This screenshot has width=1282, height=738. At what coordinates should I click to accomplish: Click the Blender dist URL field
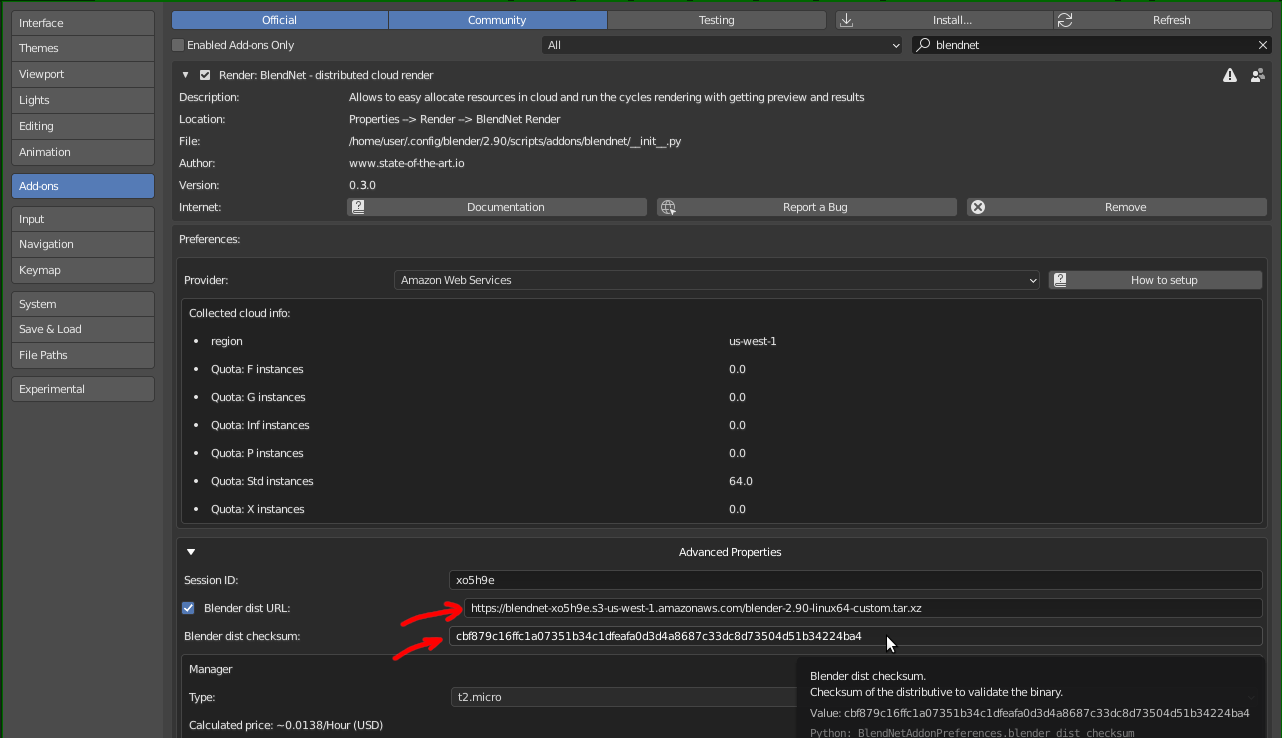pyautogui.click(x=863, y=608)
